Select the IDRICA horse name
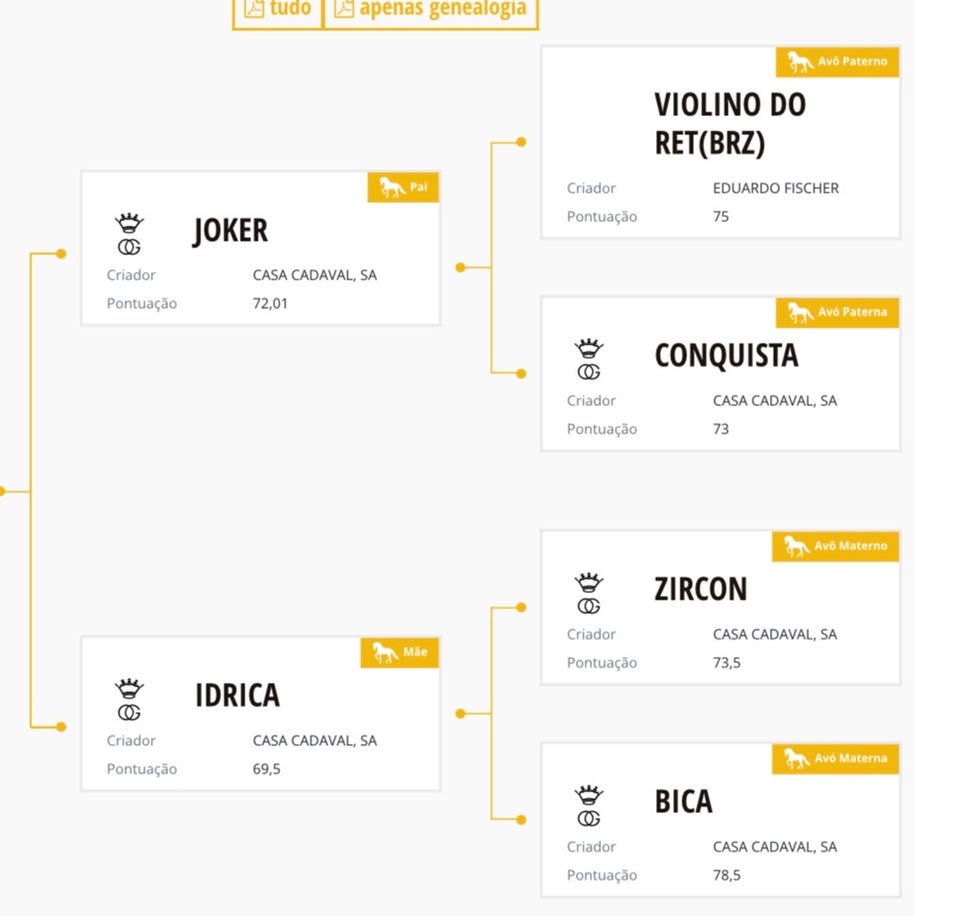Screen dimensions: 960x916 (x=237, y=696)
